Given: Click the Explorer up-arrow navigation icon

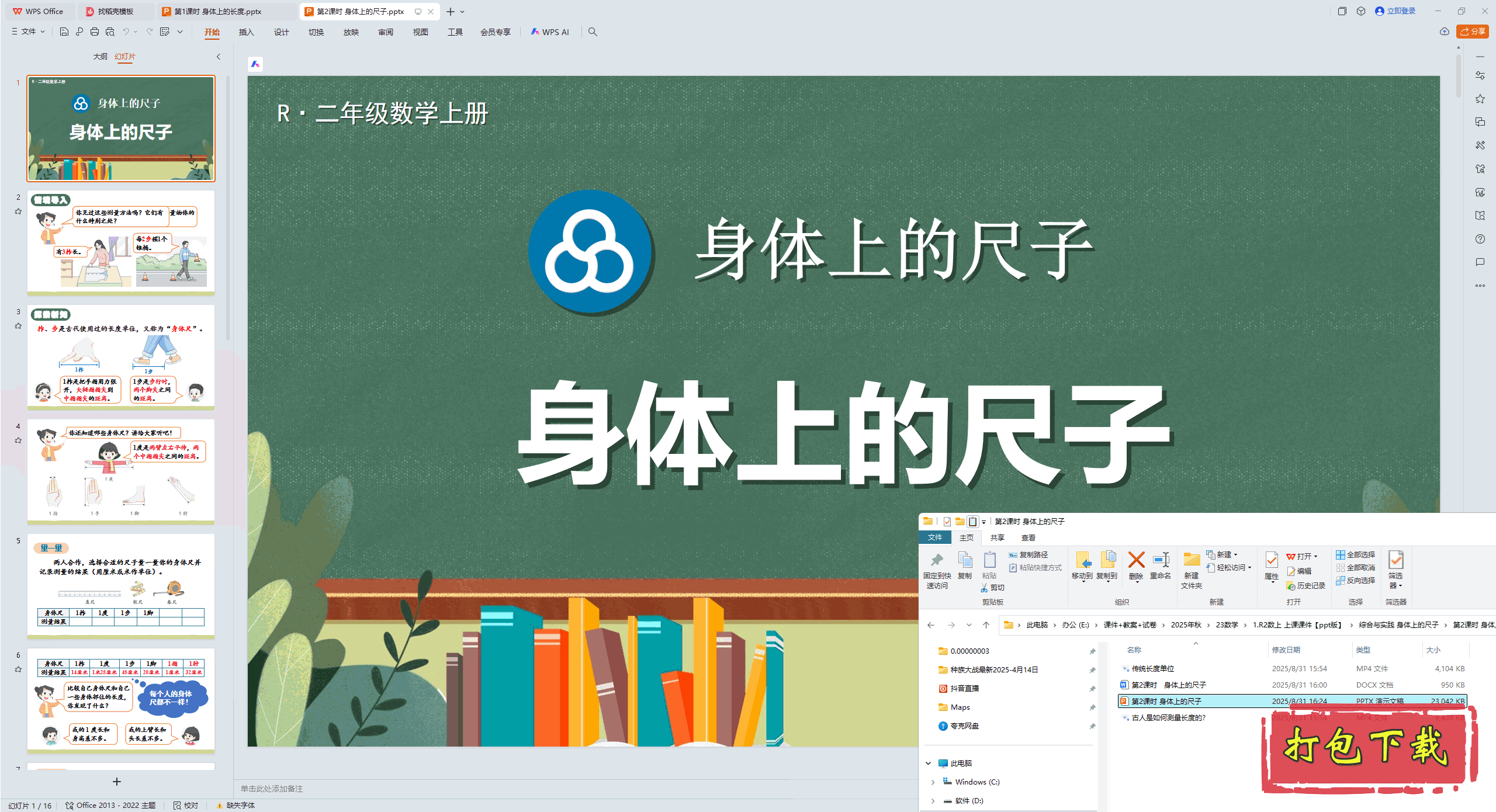Looking at the screenshot, I should pos(986,625).
